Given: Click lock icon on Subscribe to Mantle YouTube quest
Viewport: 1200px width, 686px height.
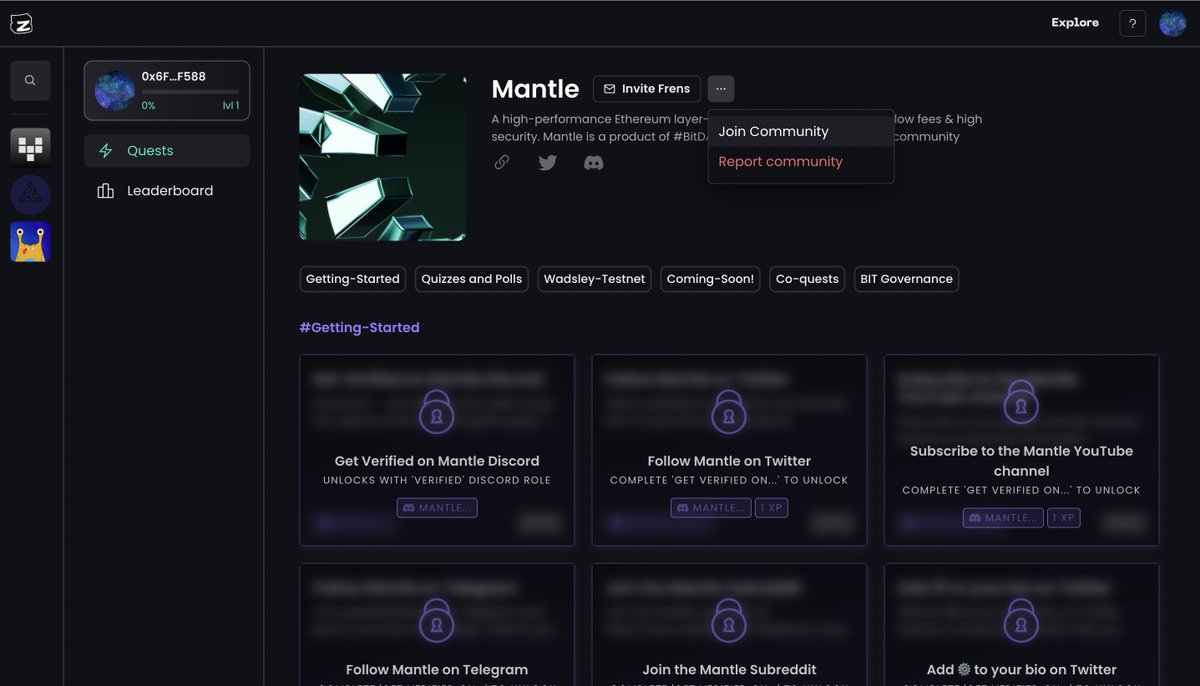Looking at the screenshot, I should [1021, 400].
